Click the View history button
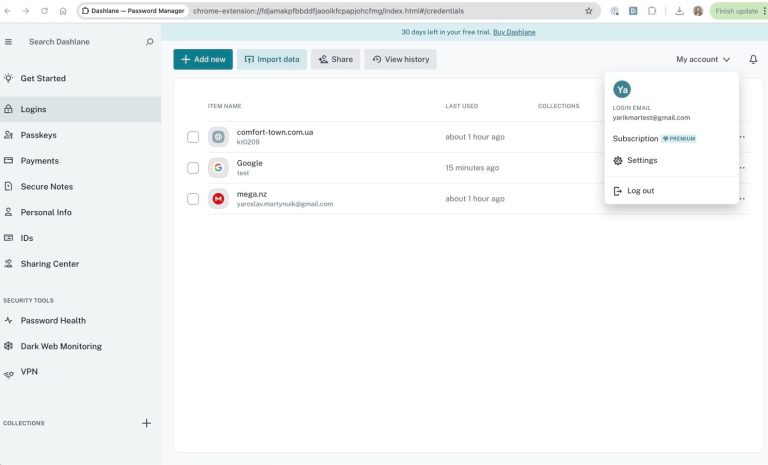Viewport: 768px width, 465px height. click(400, 59)
